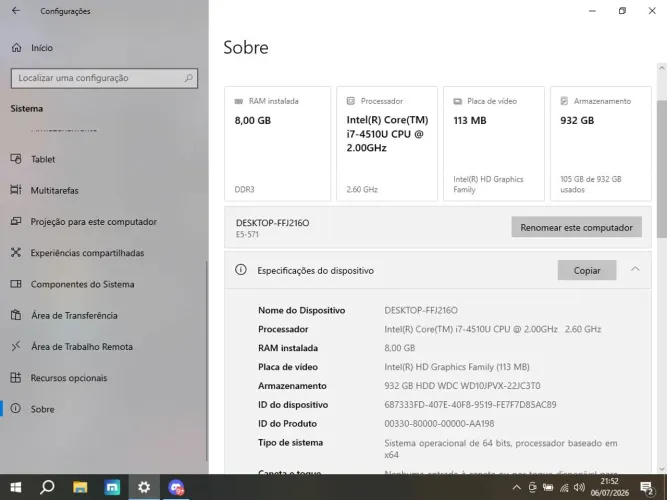Screen dimensions: 667x500
Task: Open Área de Transferência page
Action: click(104, 315)
